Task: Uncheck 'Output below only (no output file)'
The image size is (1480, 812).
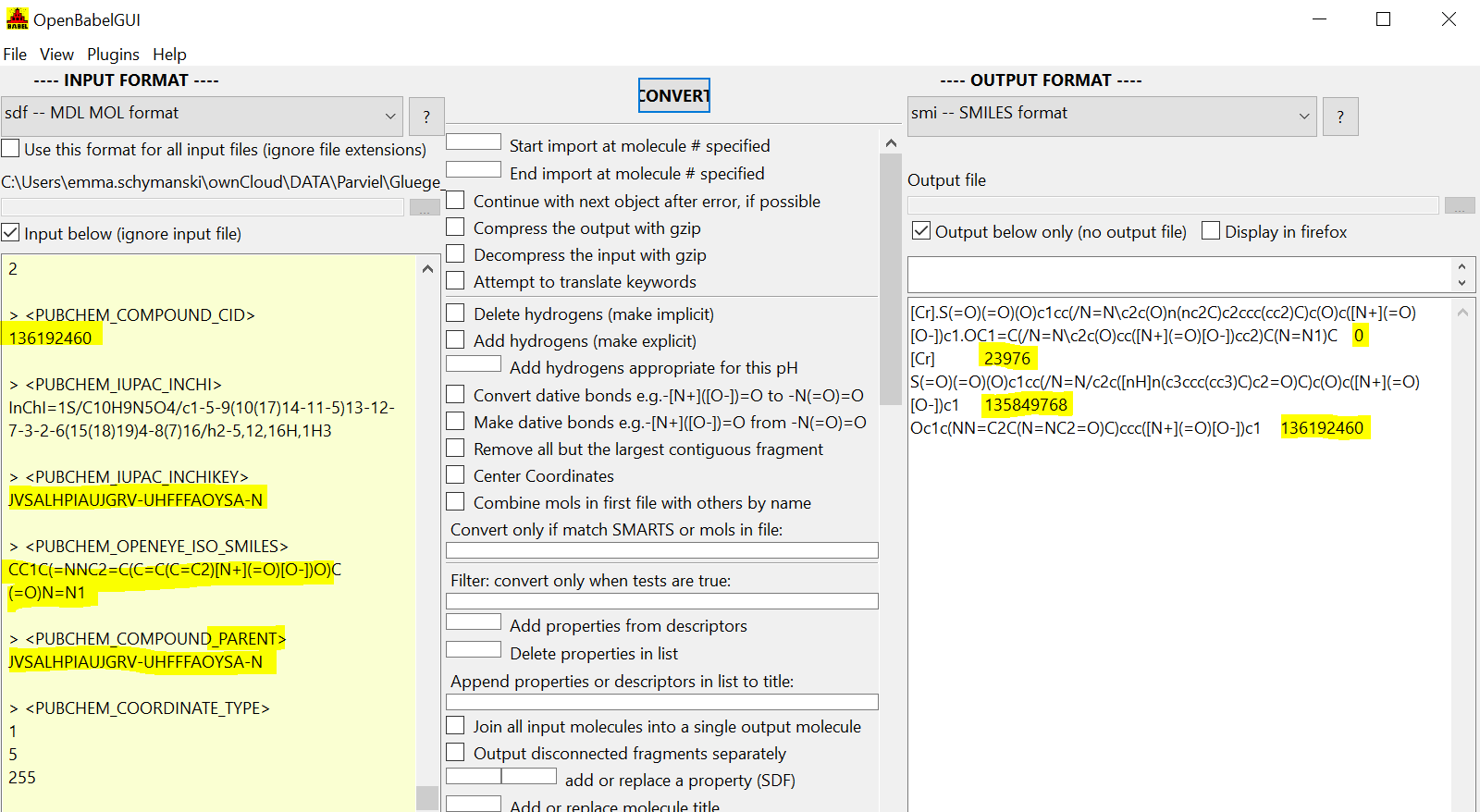Action: click(x=921, y=230)
